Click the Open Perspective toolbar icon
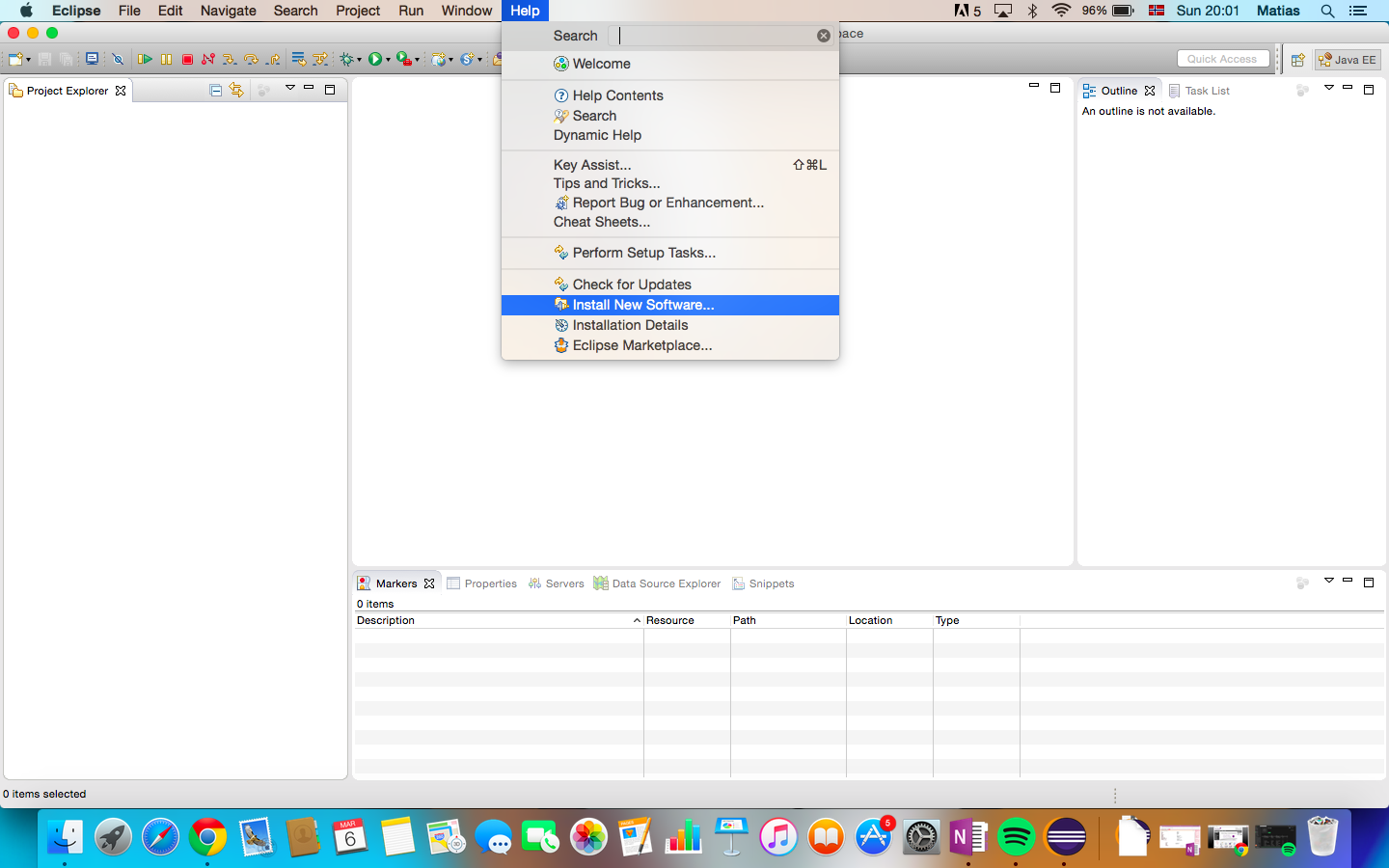This screenshot has height=868, width=1389. 1298,60
